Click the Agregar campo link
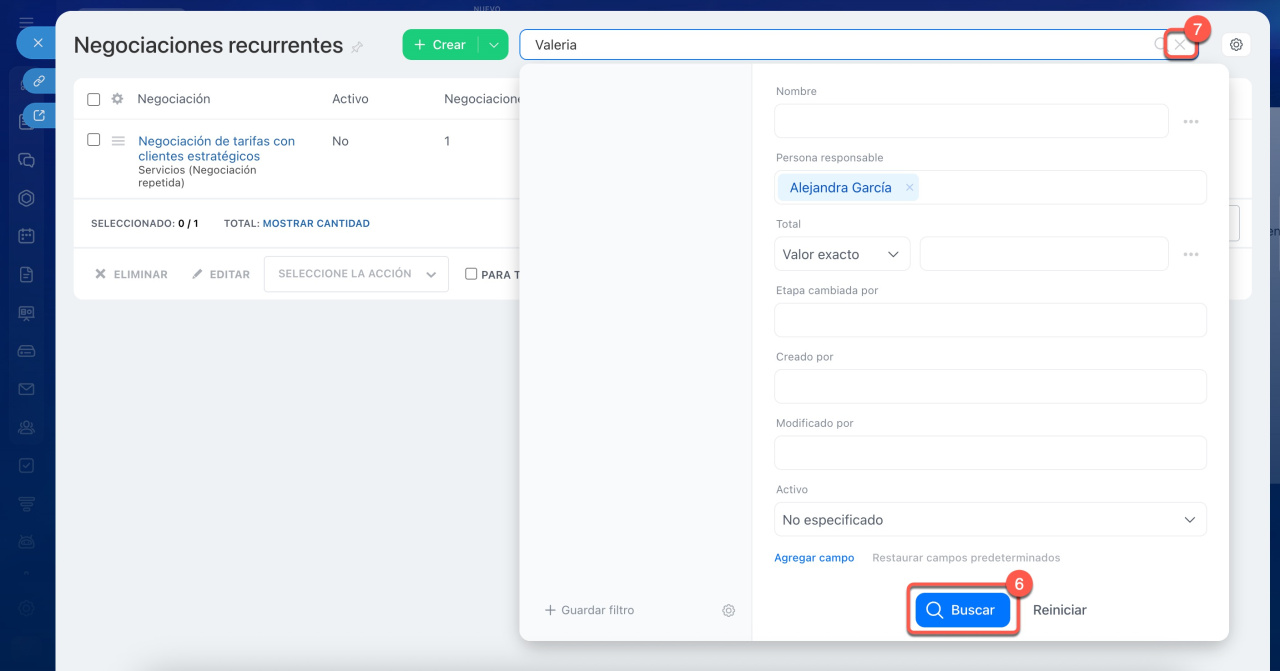Screen dimensions: 1280x671 [814, 558]
